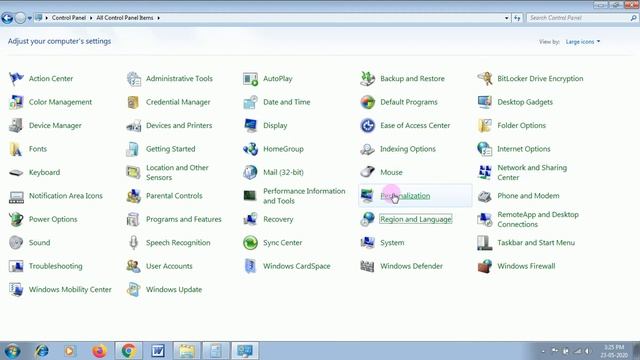Click the Fonts icon
Screen dimensions: 640x360
pos(16,149)
